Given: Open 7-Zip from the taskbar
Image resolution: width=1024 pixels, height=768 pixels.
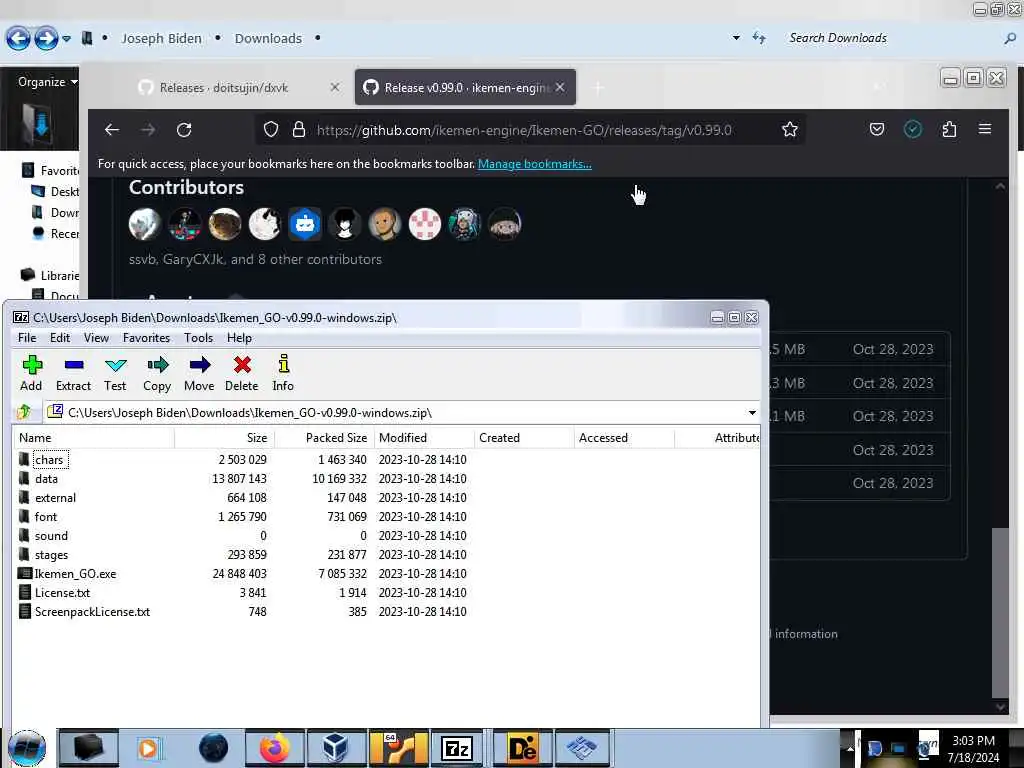Looking at the screenshot, I should (456, 748).
